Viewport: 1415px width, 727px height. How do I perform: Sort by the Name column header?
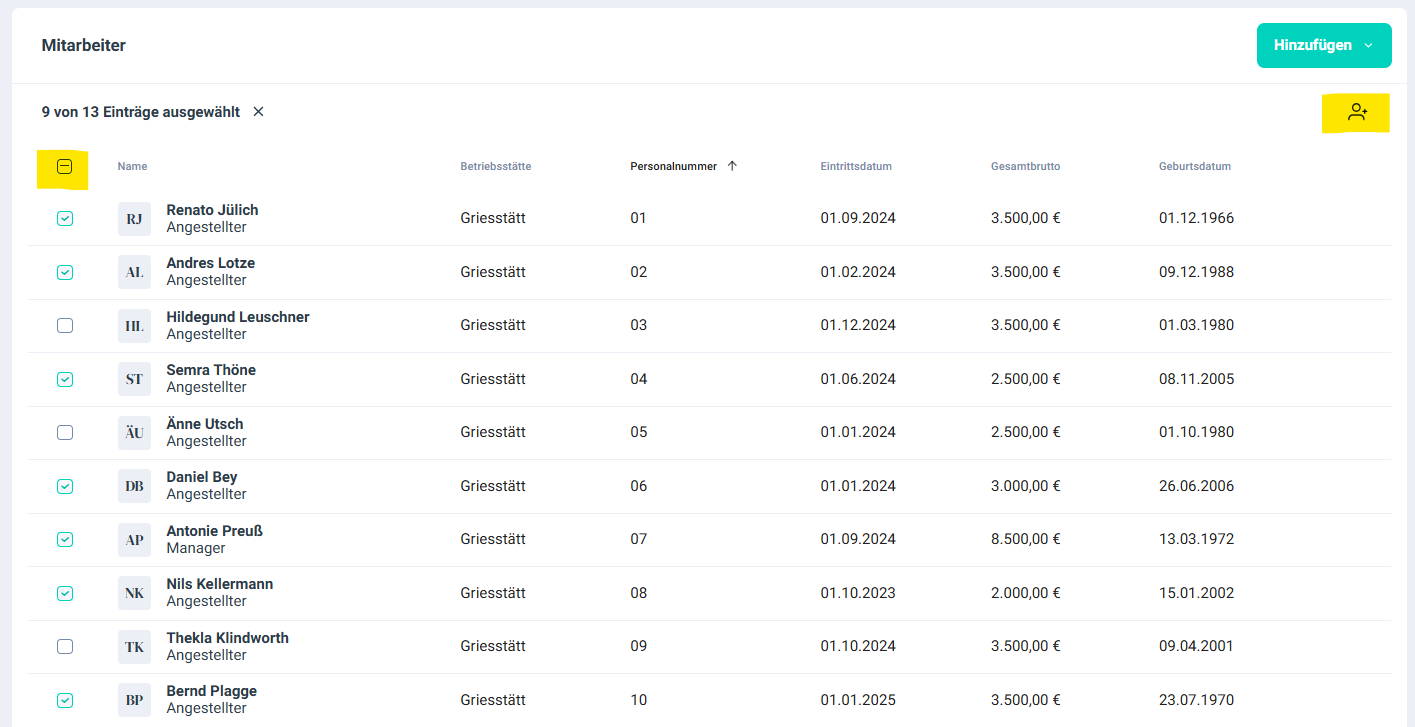pos(132,166)
